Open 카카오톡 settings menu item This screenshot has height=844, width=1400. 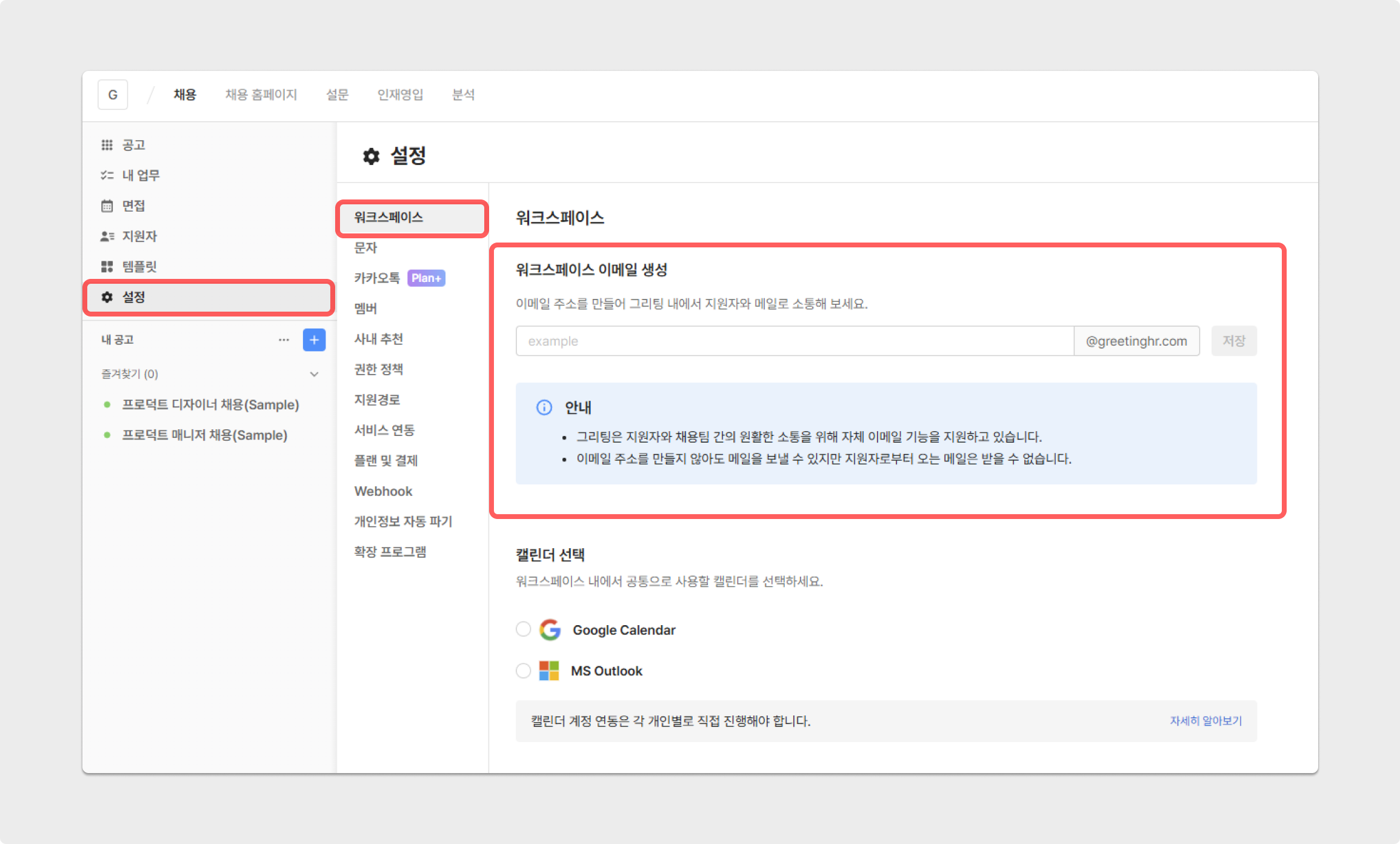click(x=377, y=278)
